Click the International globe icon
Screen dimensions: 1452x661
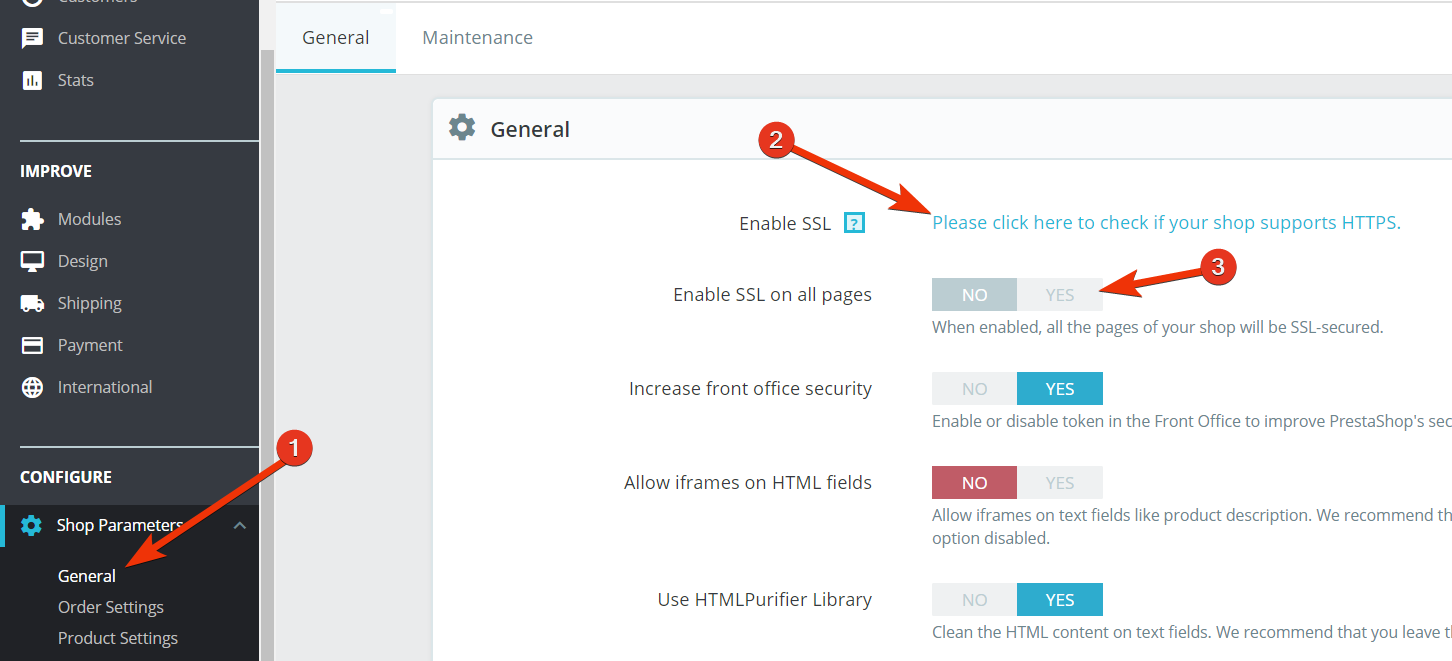(32, 387)
